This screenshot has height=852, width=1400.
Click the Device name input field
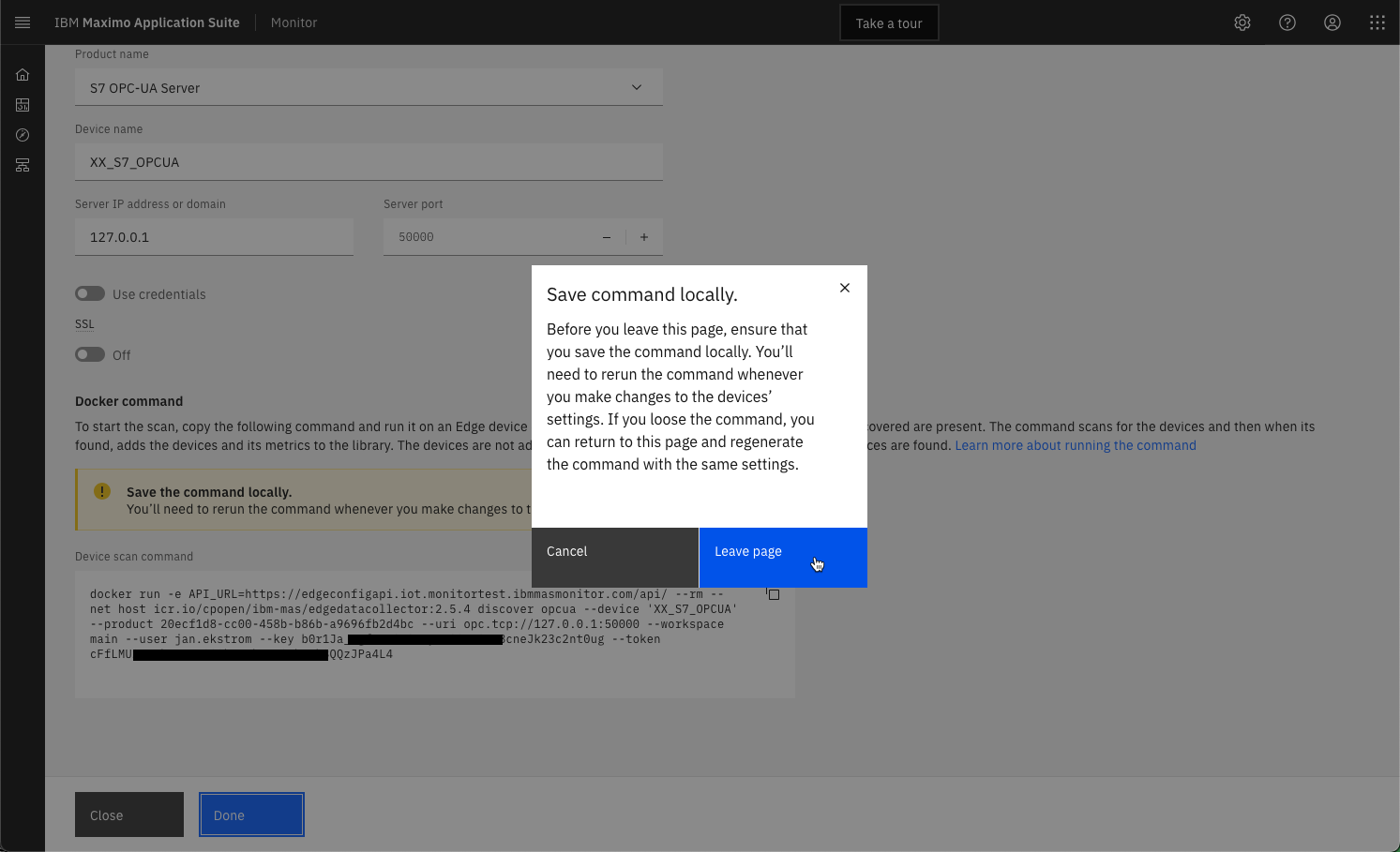tap(369, 162)
